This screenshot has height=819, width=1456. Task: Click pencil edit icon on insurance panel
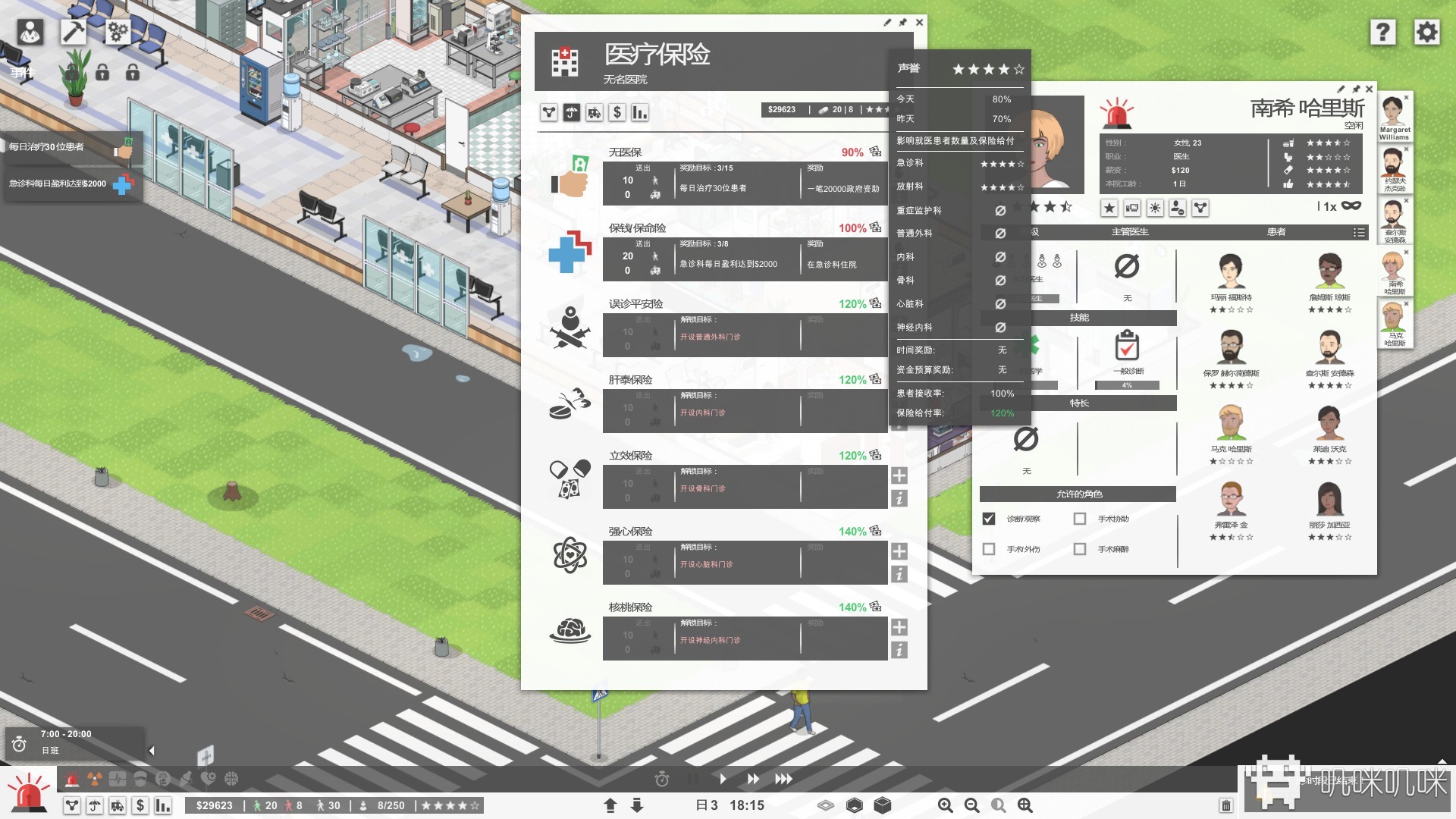[887, 23]
